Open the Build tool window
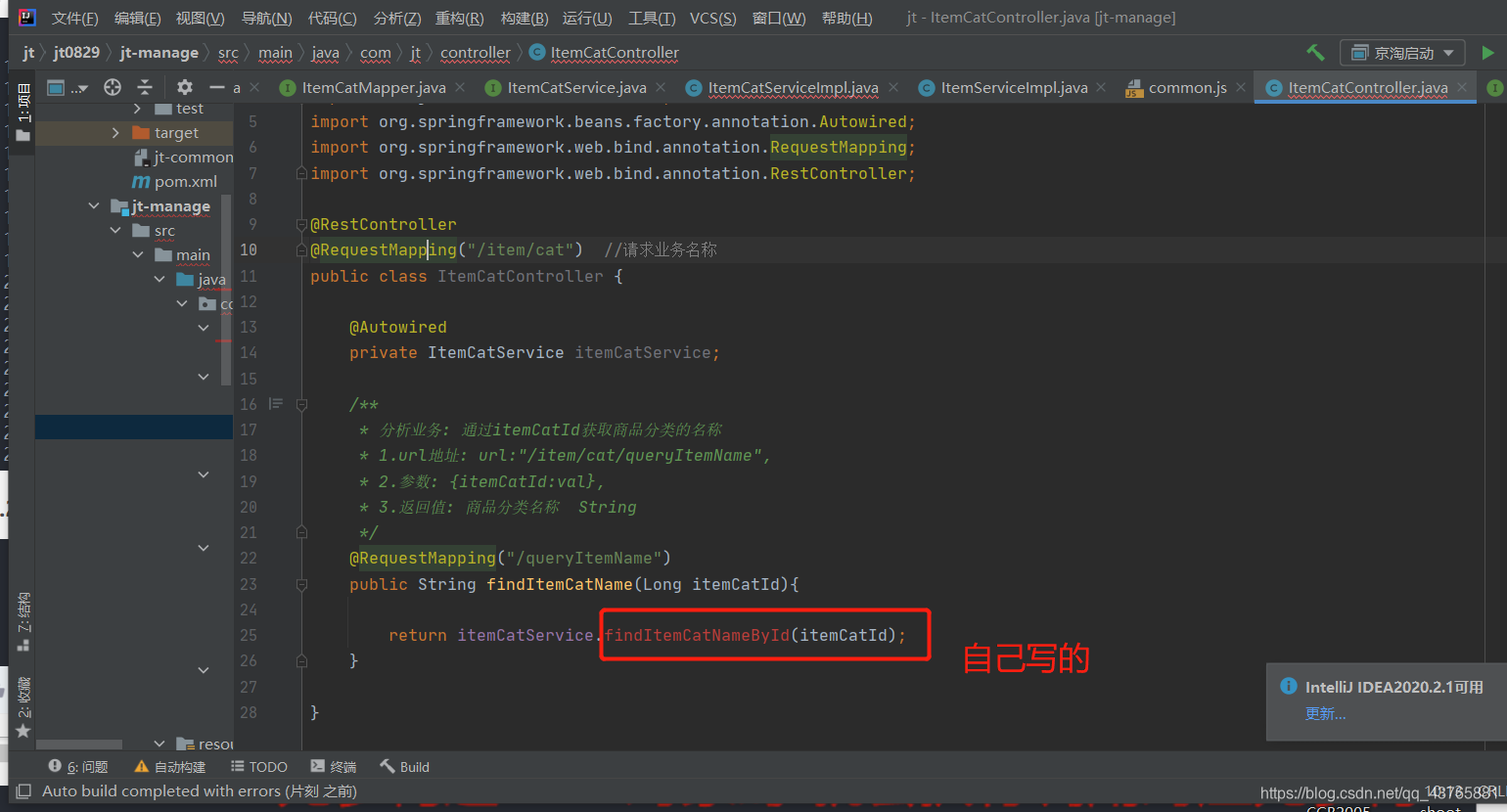 [405, 767]
